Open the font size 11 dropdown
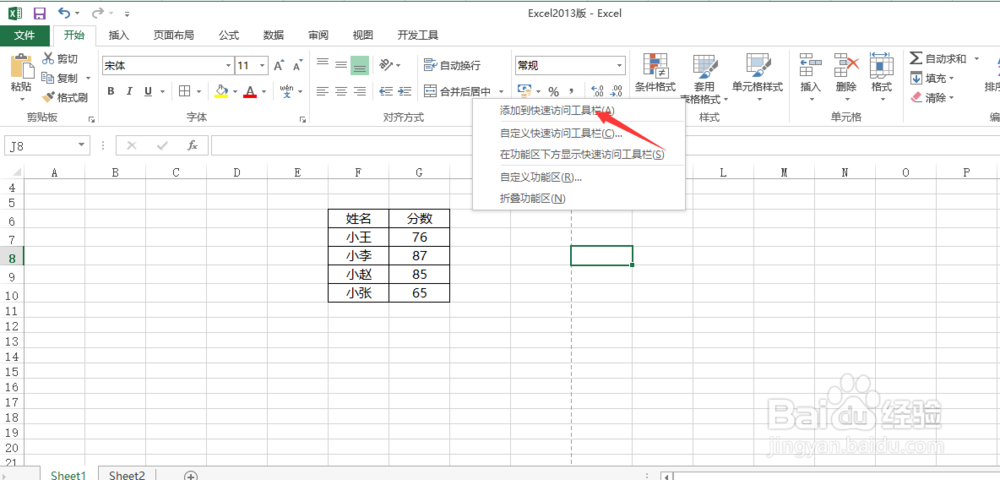Screen dimensions: 1000x480 pos(263,65)
